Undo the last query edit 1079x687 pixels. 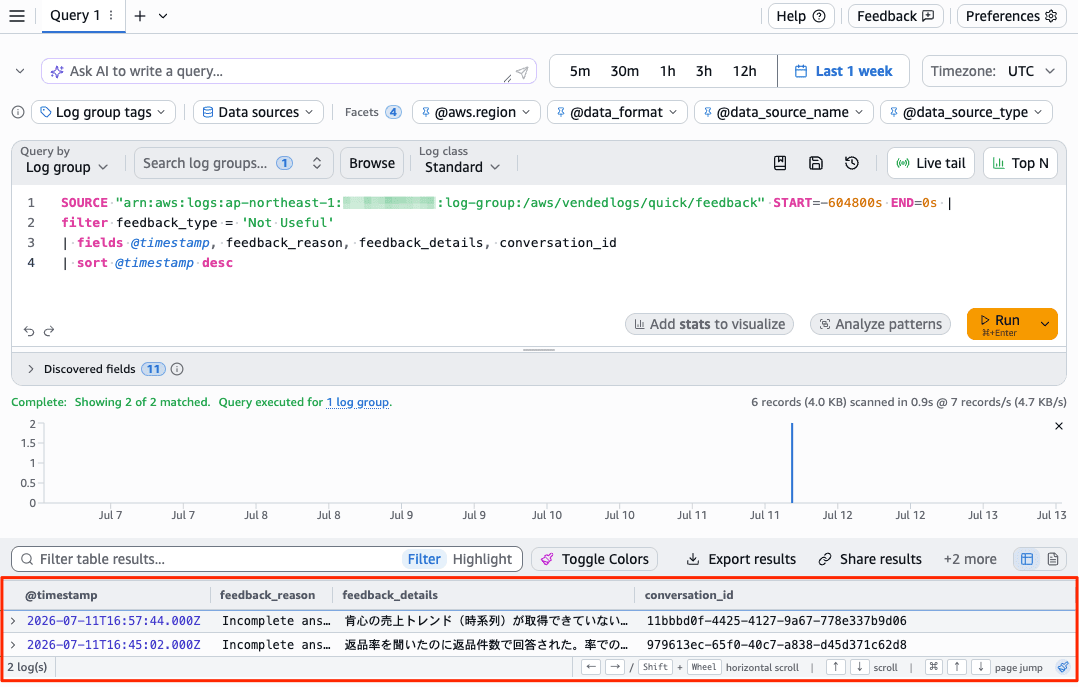click(x=29, y=331)
